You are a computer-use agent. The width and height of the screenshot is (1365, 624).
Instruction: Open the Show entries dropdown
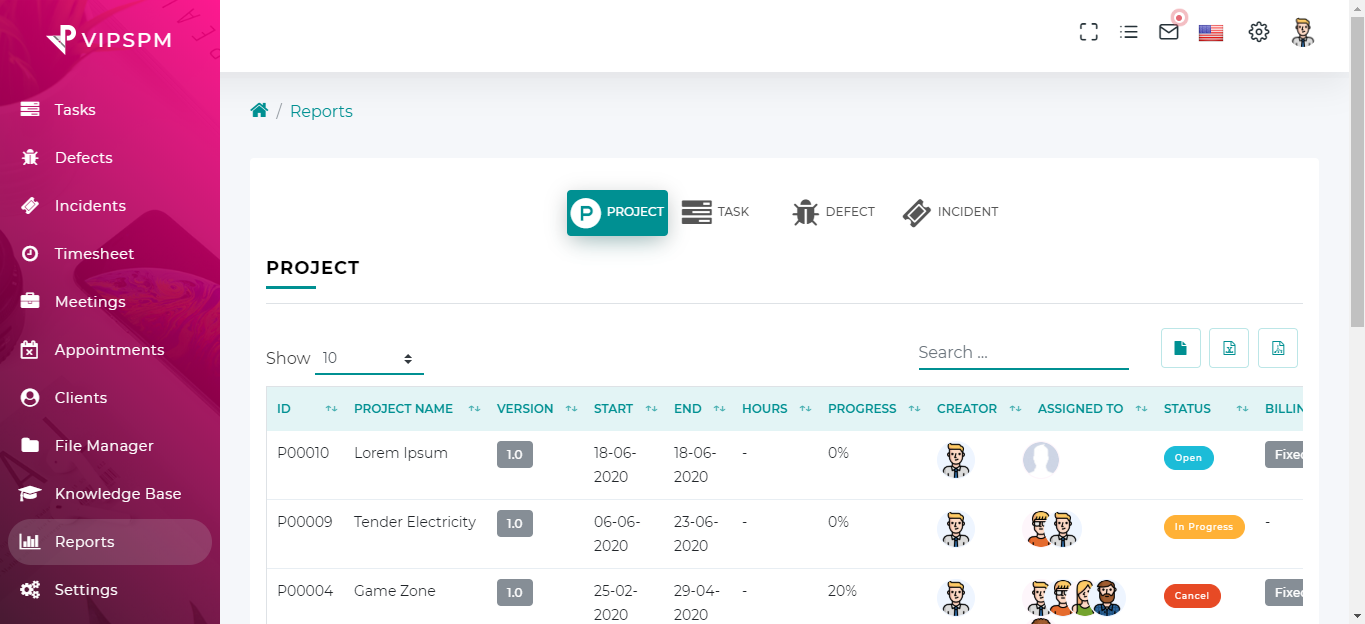[369, 358]
